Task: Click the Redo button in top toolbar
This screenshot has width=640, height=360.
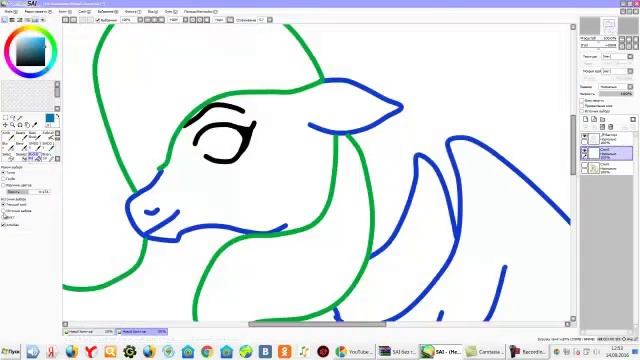Action: pos(73,20)
